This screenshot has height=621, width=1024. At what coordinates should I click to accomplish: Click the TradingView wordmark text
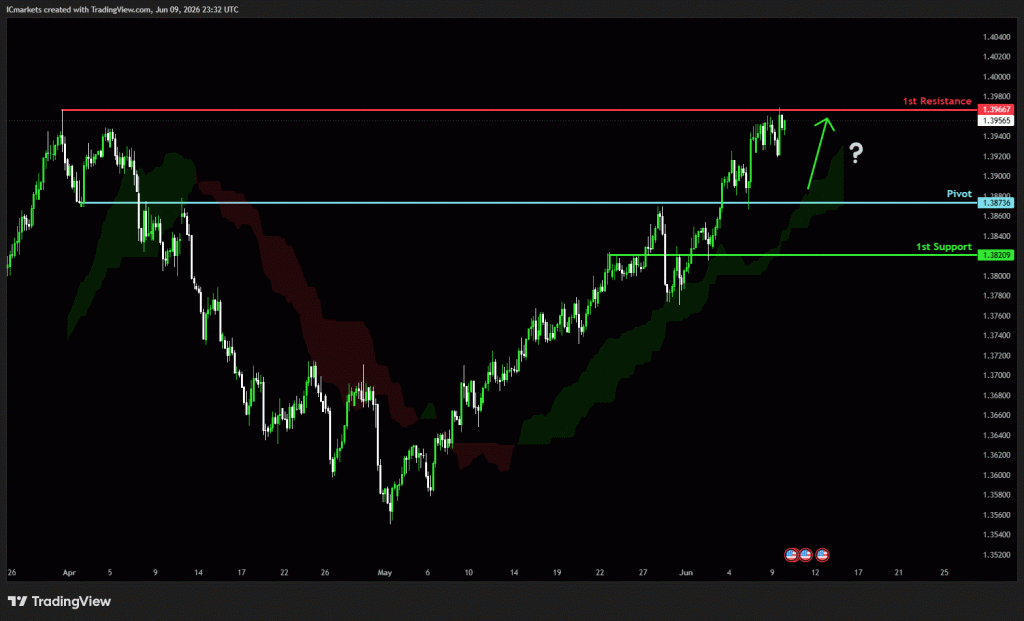click(71, 601)
